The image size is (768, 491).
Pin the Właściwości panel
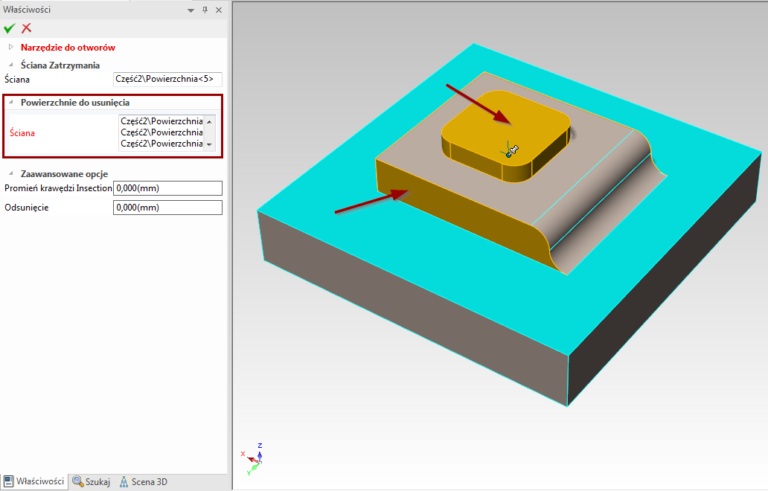coord(205,9)
